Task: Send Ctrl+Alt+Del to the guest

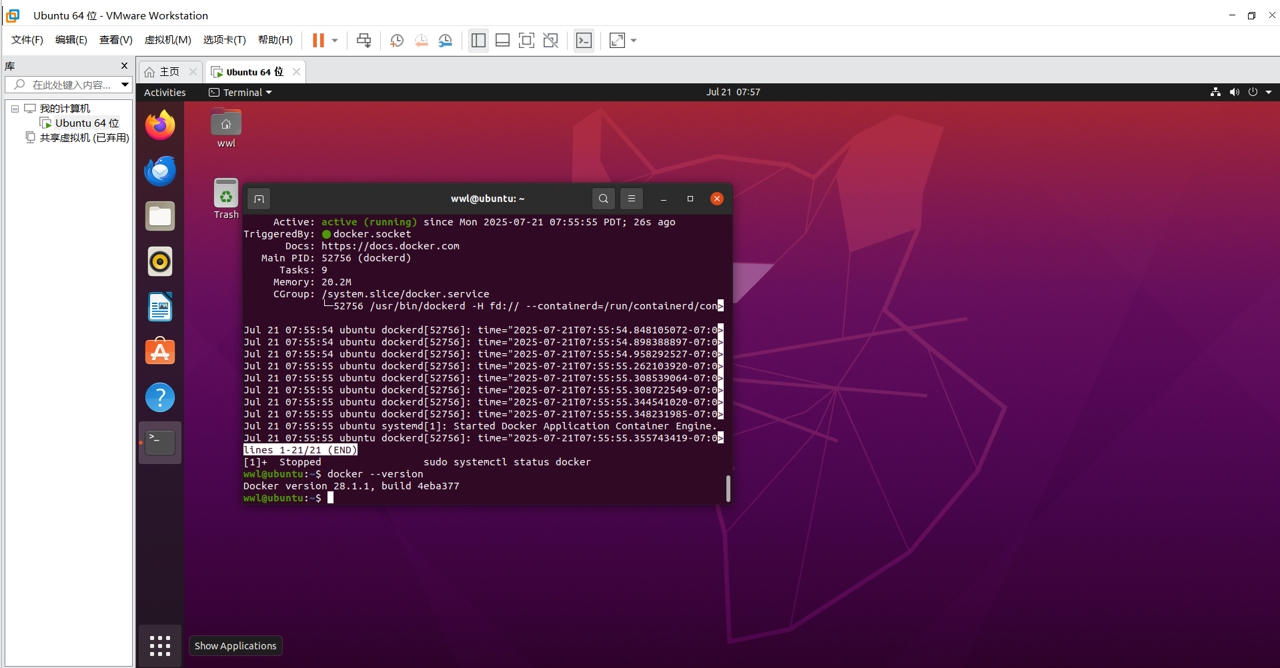Action: point(363,40)
